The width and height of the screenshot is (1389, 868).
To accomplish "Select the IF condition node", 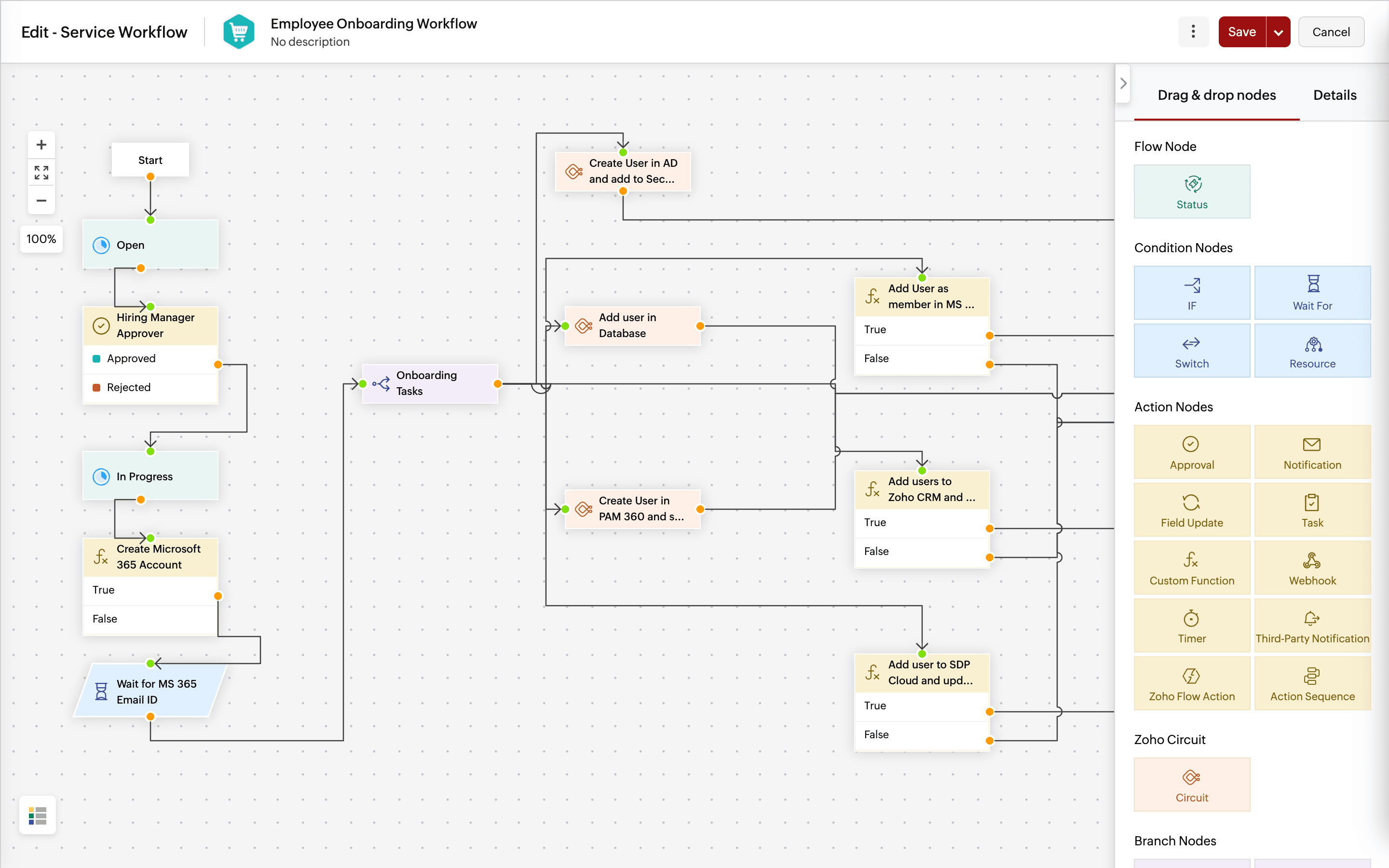I will 1192,292.
